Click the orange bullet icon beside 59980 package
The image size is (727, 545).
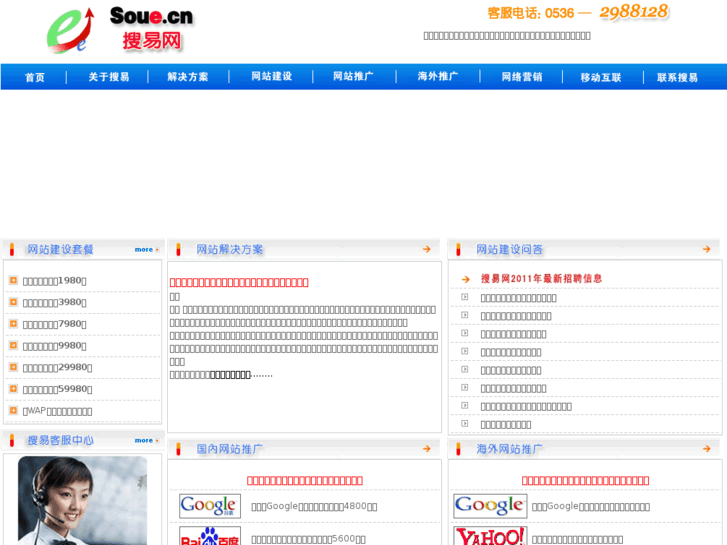tap(13, 389)
